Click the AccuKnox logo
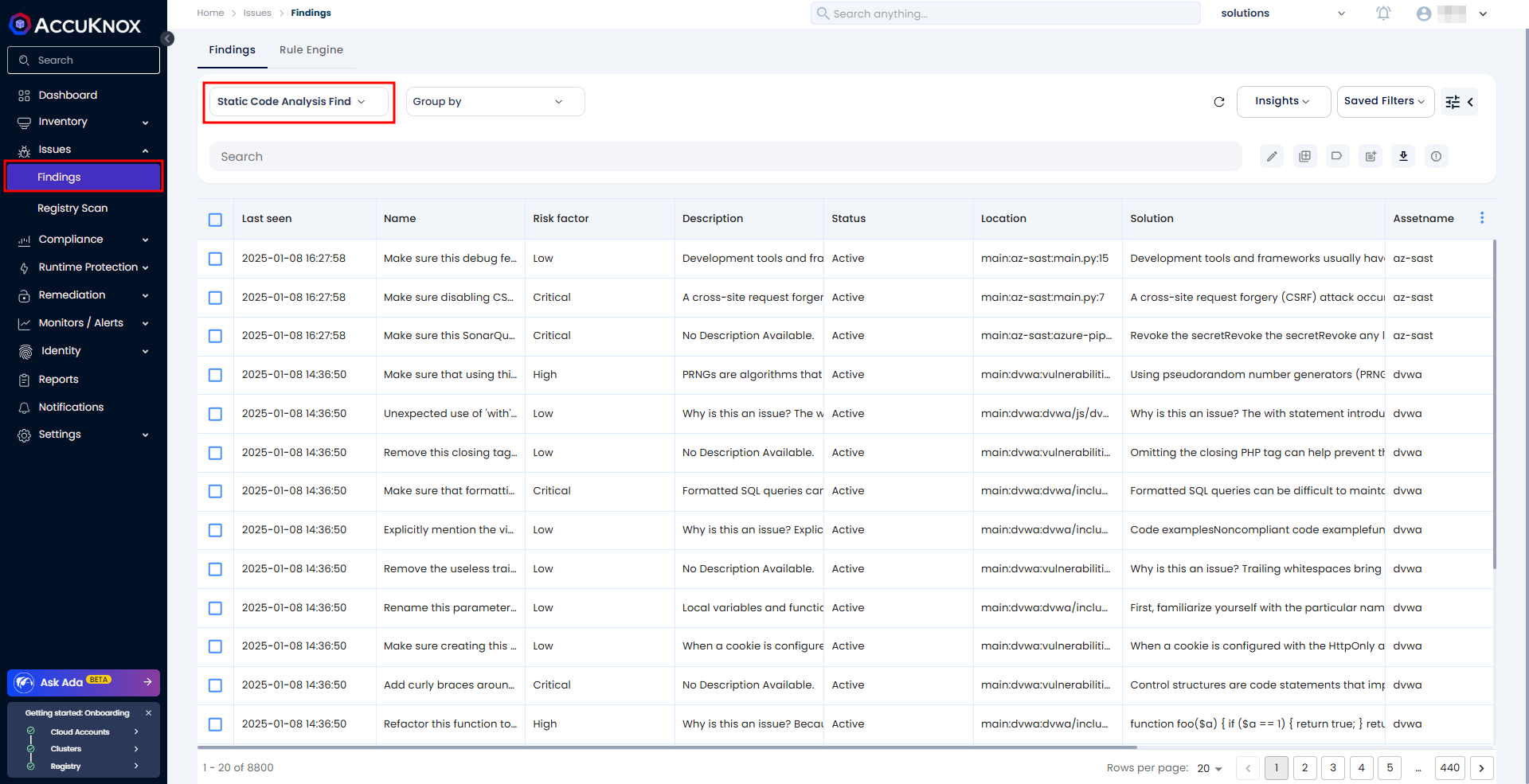The image size is (1529, 784). pos(75,25)
